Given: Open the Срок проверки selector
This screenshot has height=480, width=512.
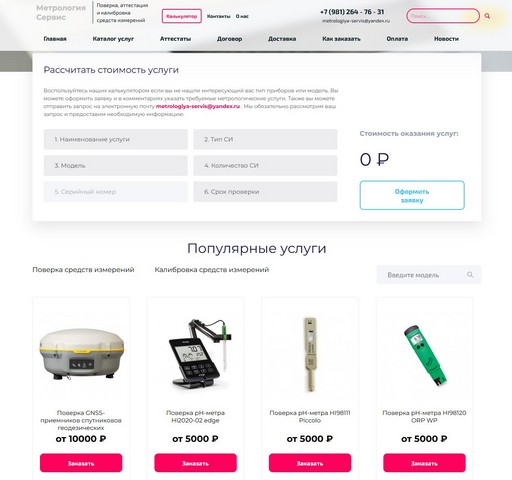Looking at the screenshot, I should coord(265,192).
